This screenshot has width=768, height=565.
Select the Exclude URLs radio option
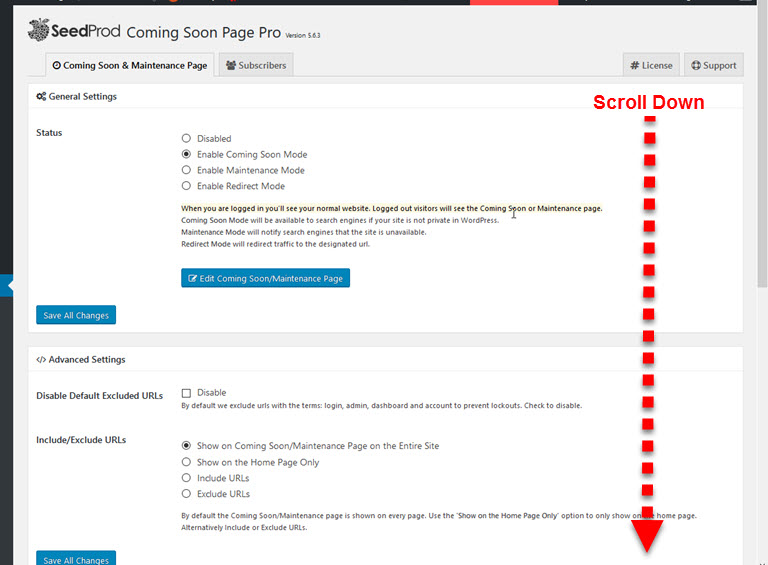186,494
